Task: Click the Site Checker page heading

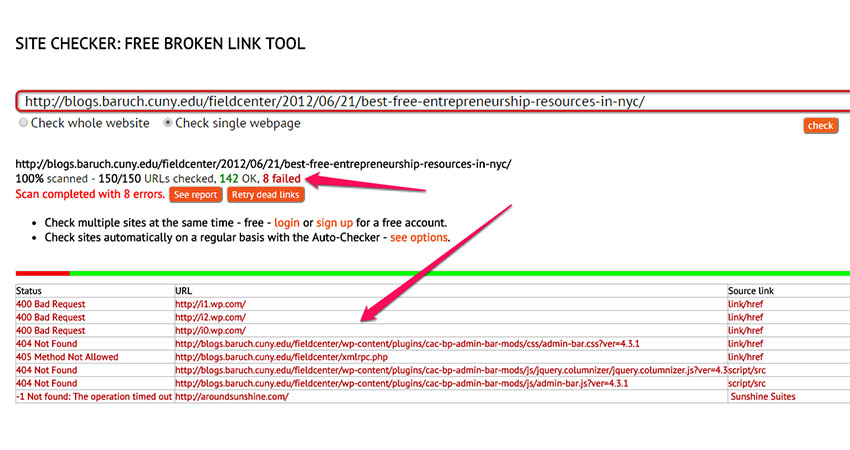Action: click(160, 43)
